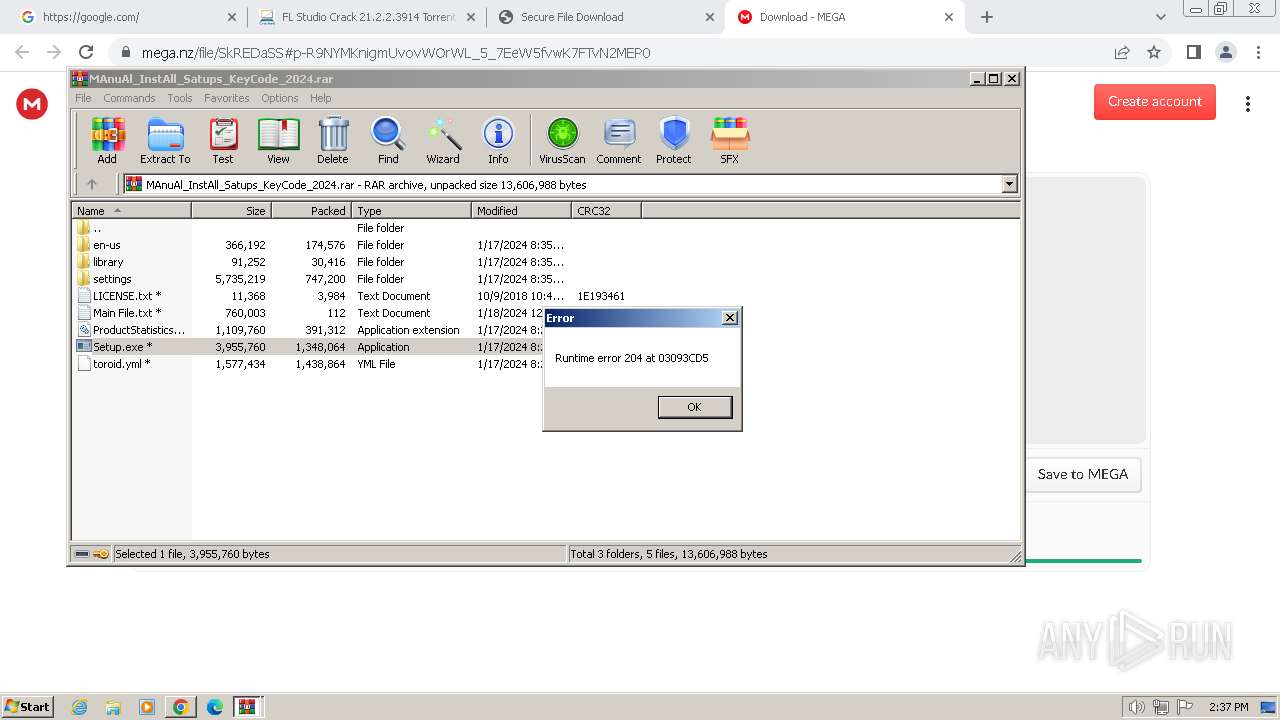Start VirusScan on the archive
The height and width of the screenshot is (720, 1280).
tap(562, 140)
